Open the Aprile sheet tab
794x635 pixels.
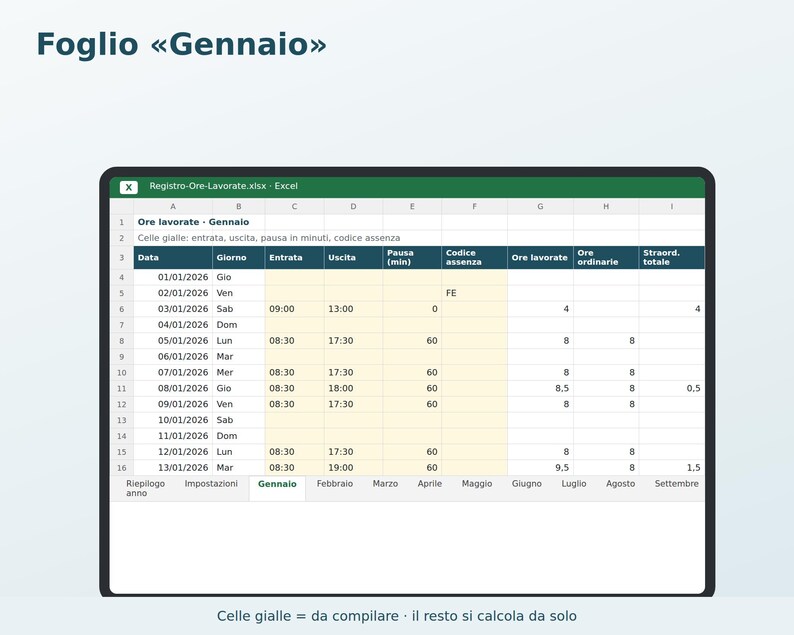[430, 484]
